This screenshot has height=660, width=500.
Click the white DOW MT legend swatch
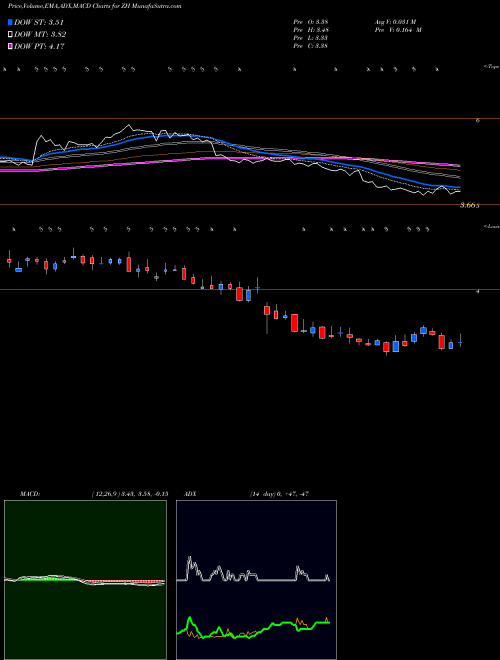pos(11,35)
